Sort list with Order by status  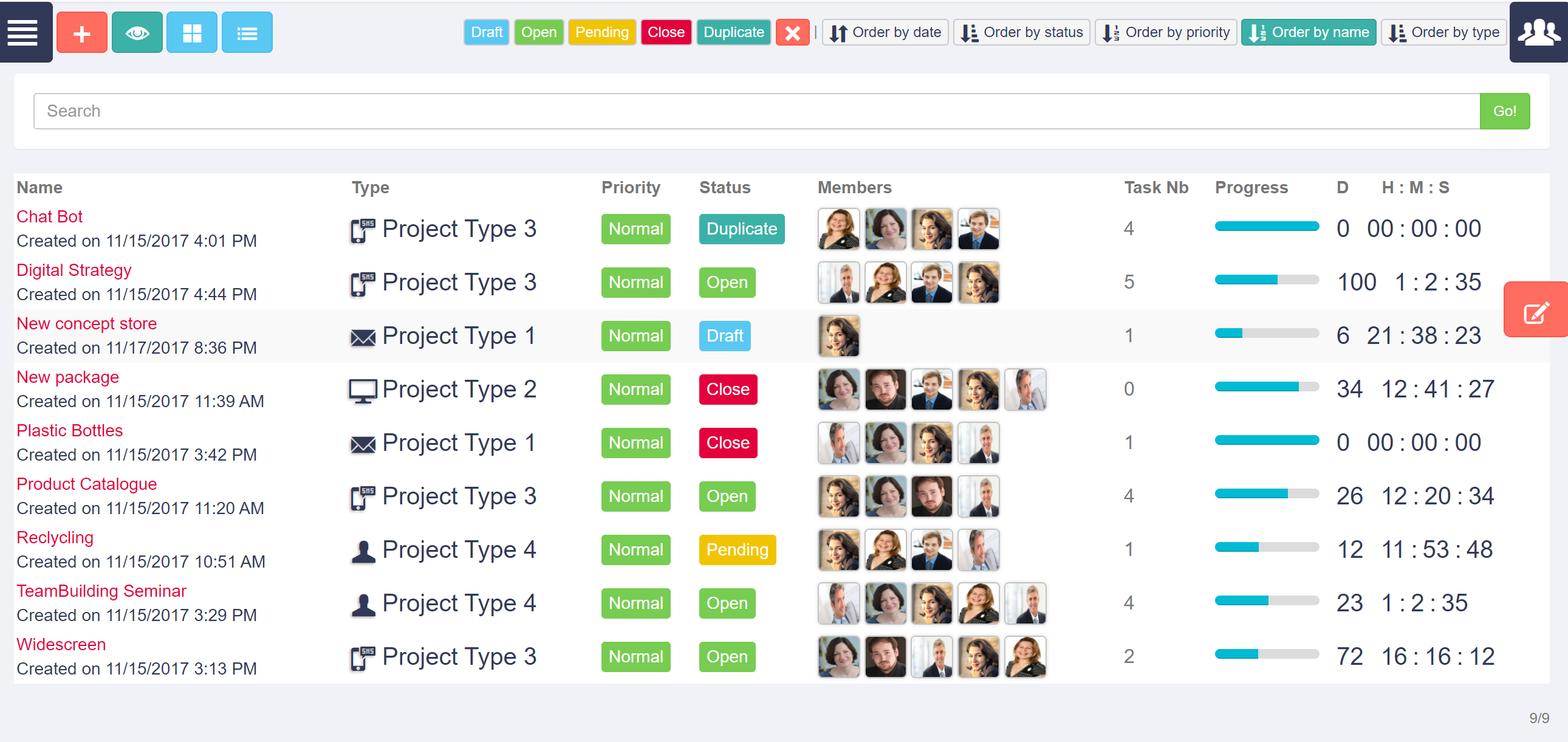(1021, 32)
